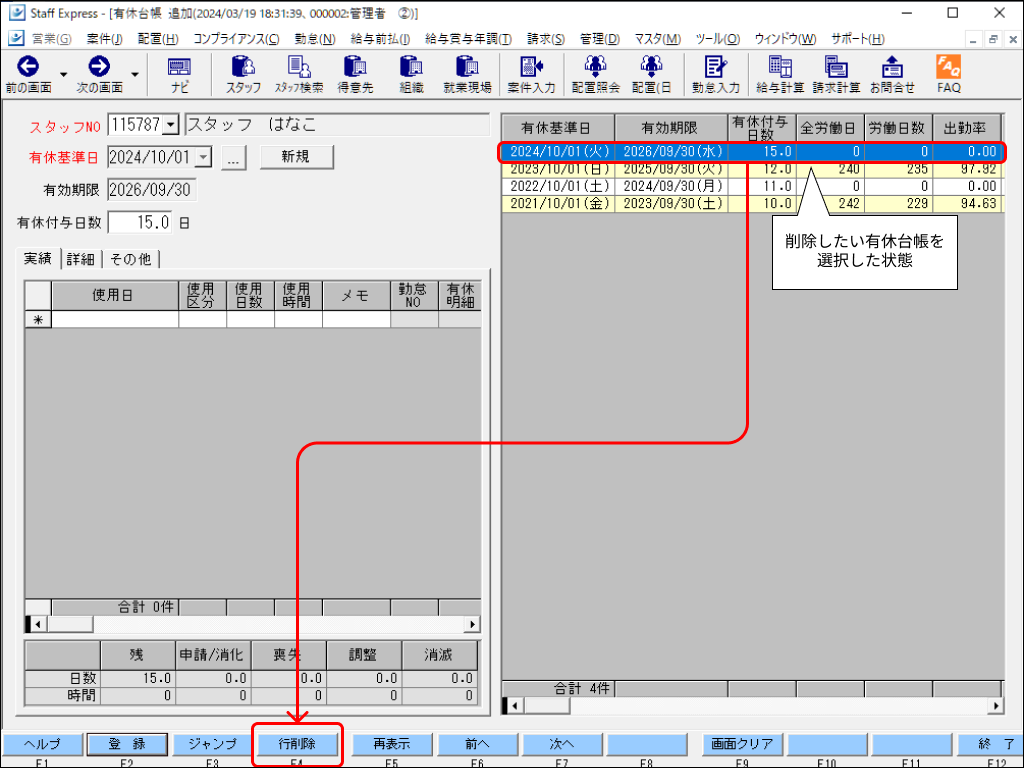Viewport: 1024px width, 768px height.
Task: Open the 勤怠(N) menu
Action: tap(315, 39)
